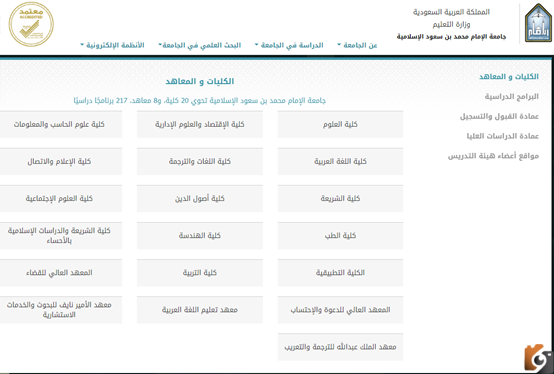Click the كلية العلوم button
Viewport: 554px width, 374px height.
340,124
